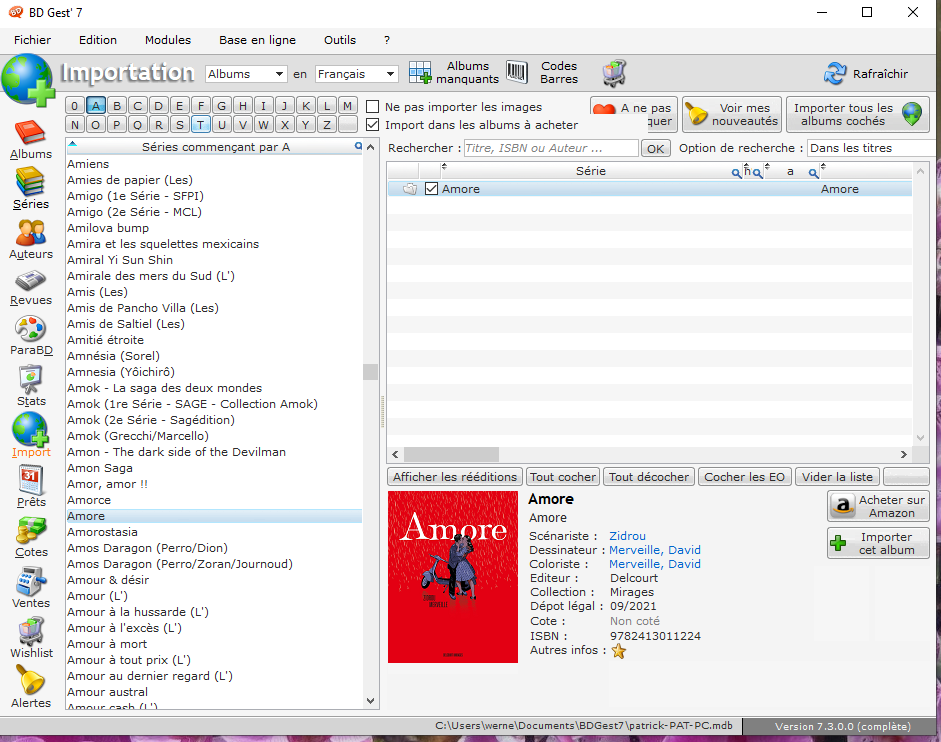Open the Base en ligne menu
The image size is (941, 742).
coord(257,40)
